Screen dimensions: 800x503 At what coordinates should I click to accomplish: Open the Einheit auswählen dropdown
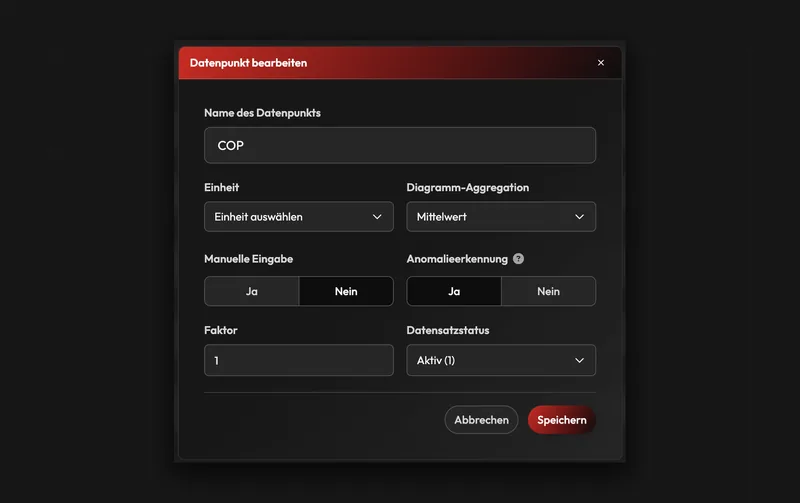click(299, 217)
